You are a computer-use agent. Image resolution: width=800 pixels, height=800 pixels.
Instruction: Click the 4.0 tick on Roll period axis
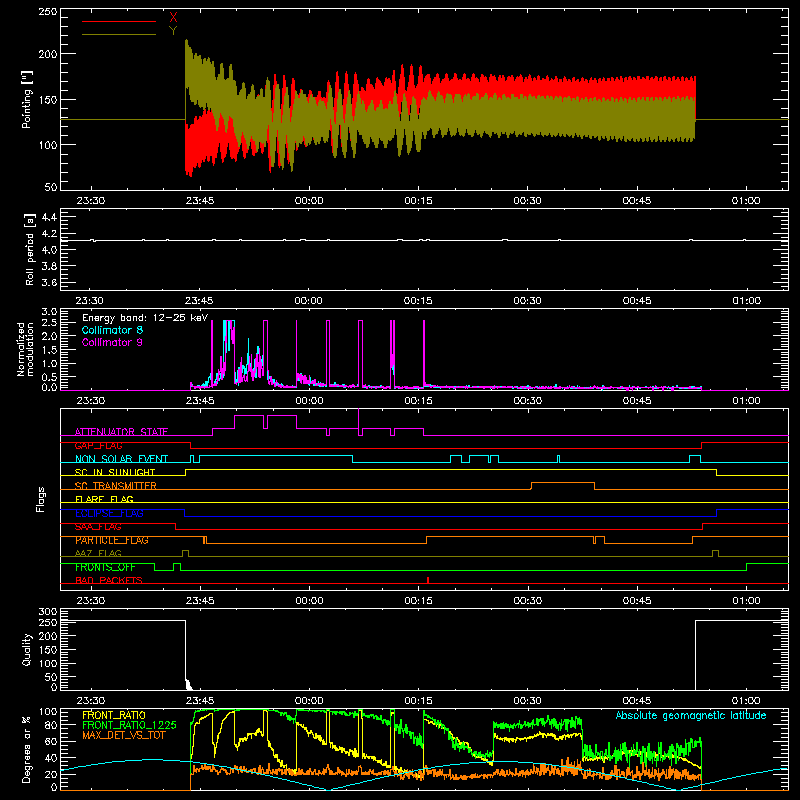pyautogui.click(x=49, y=250)
